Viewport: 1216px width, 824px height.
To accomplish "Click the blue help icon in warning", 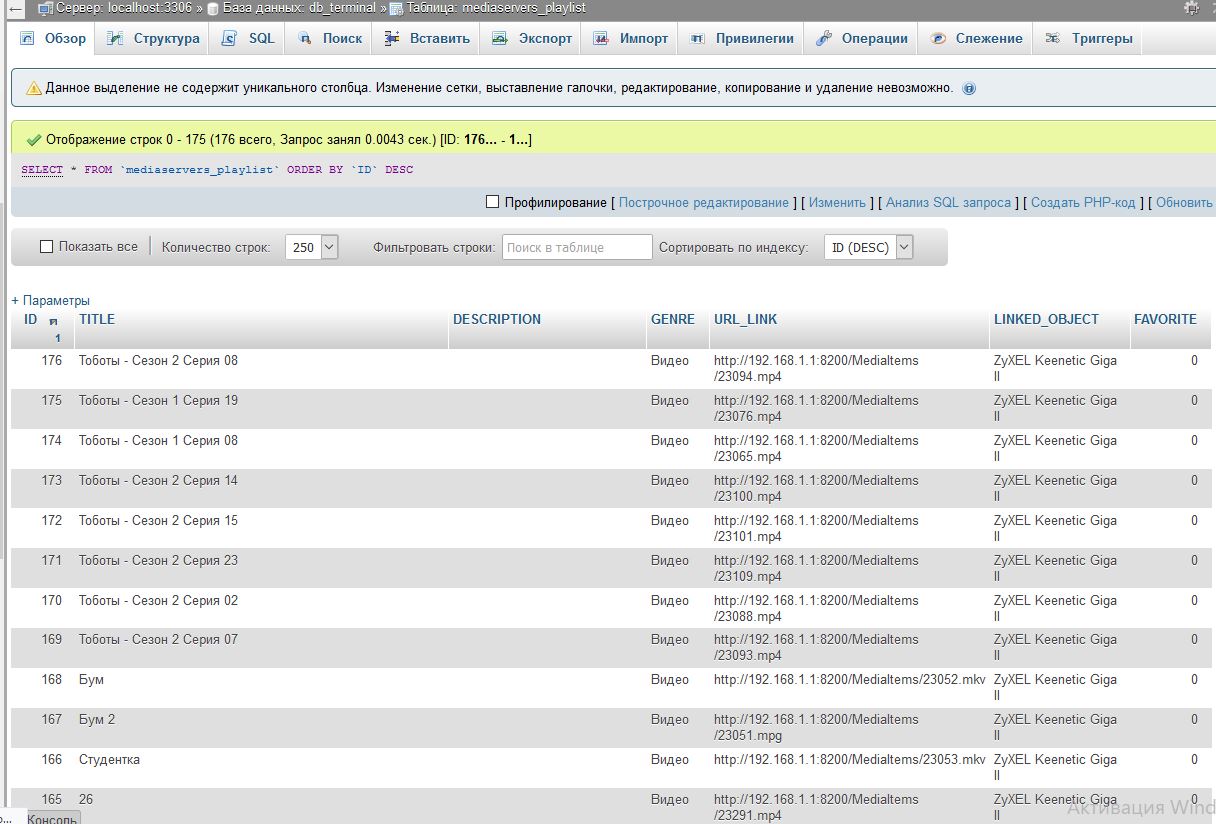I will (969, 88).
